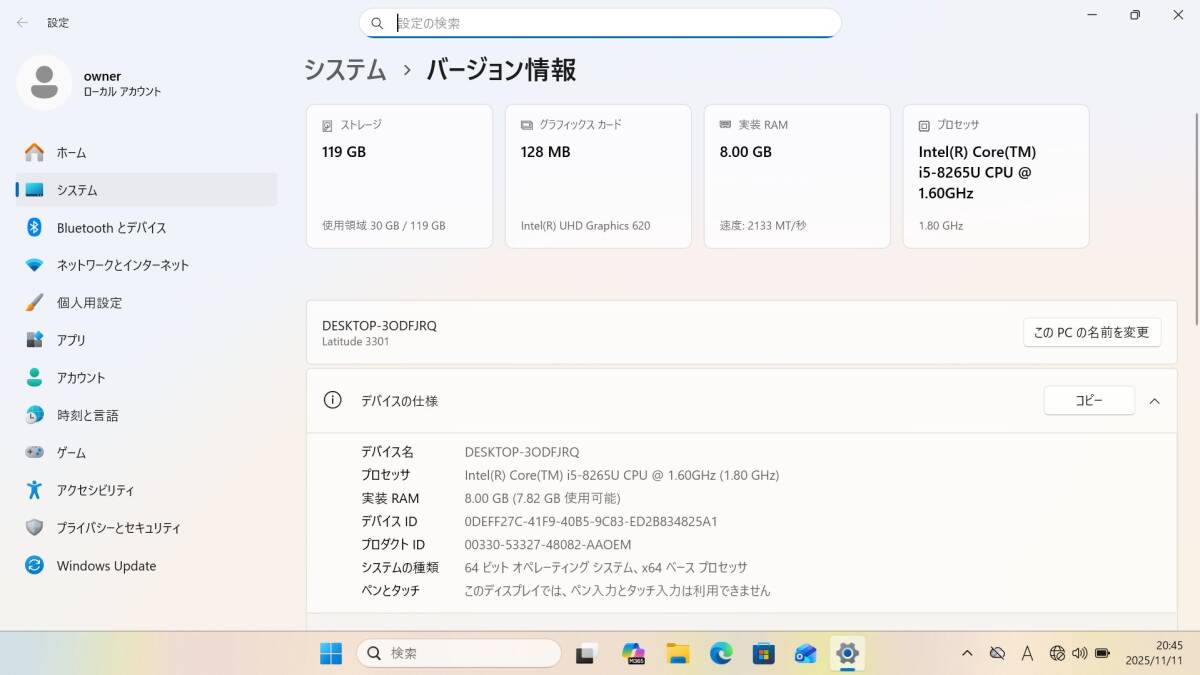Open the volume icon in system tray
The width and height of the screenshot is (1200, 675).
tap(1078, 652)
